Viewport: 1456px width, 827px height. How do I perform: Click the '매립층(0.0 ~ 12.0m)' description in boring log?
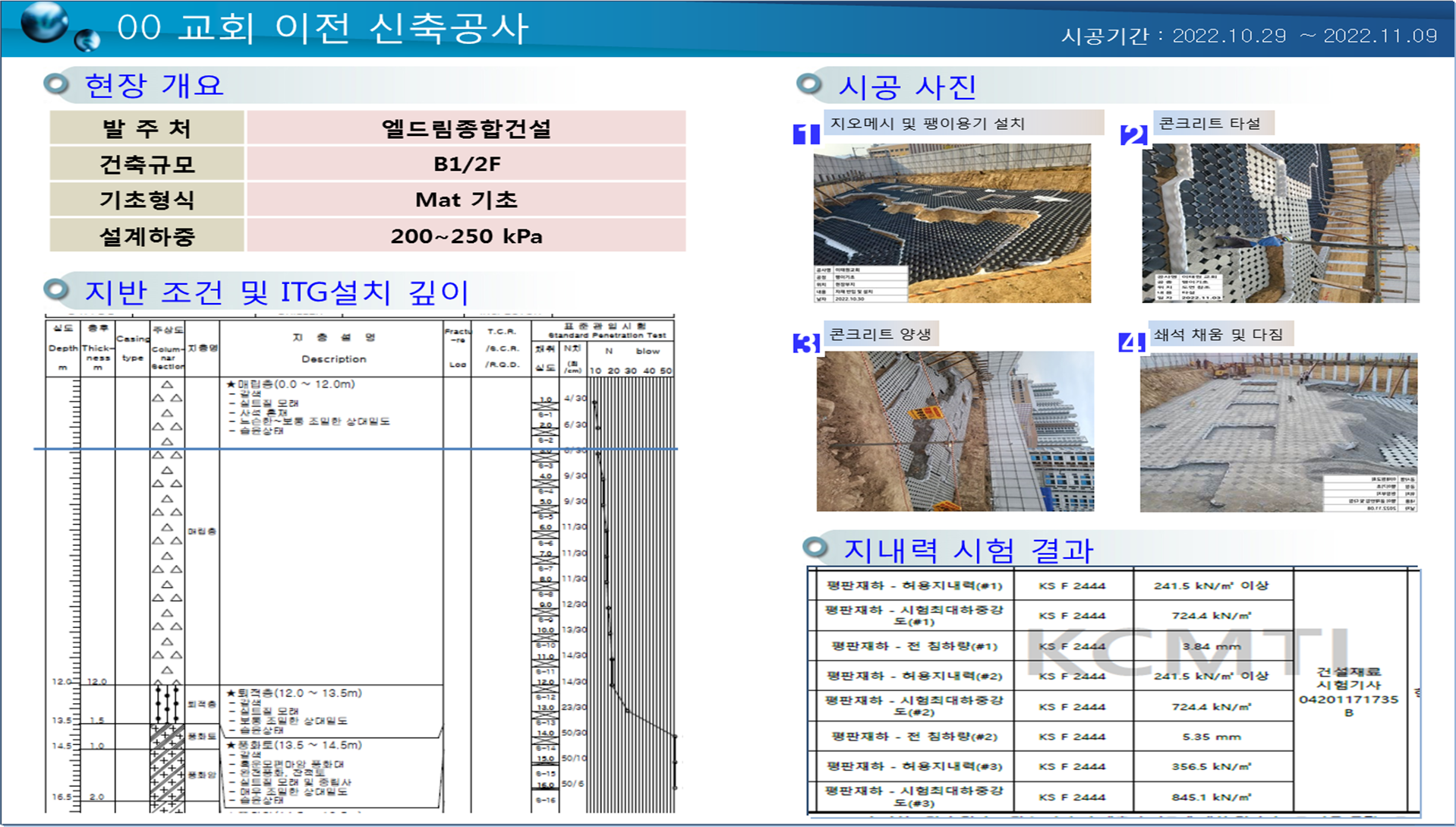(x=309, y=407)
